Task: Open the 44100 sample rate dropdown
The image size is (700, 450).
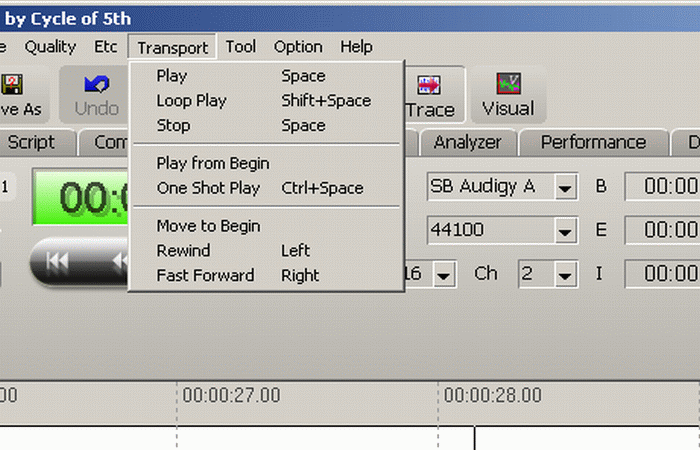Action: point(566,230)
